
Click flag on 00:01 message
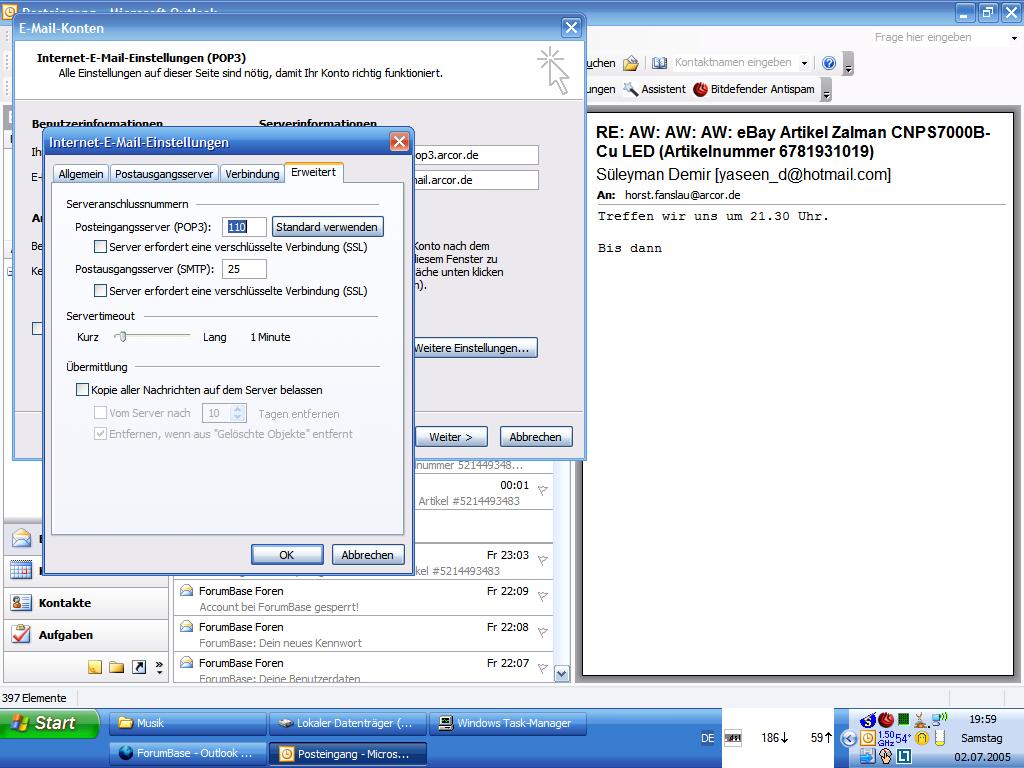(x=542, y=490)
